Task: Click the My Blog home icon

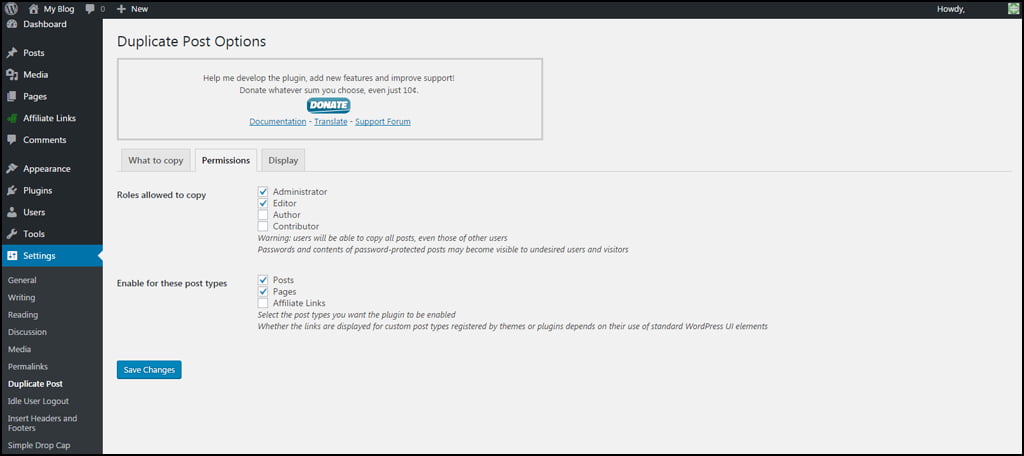Action: pos(34,9)
